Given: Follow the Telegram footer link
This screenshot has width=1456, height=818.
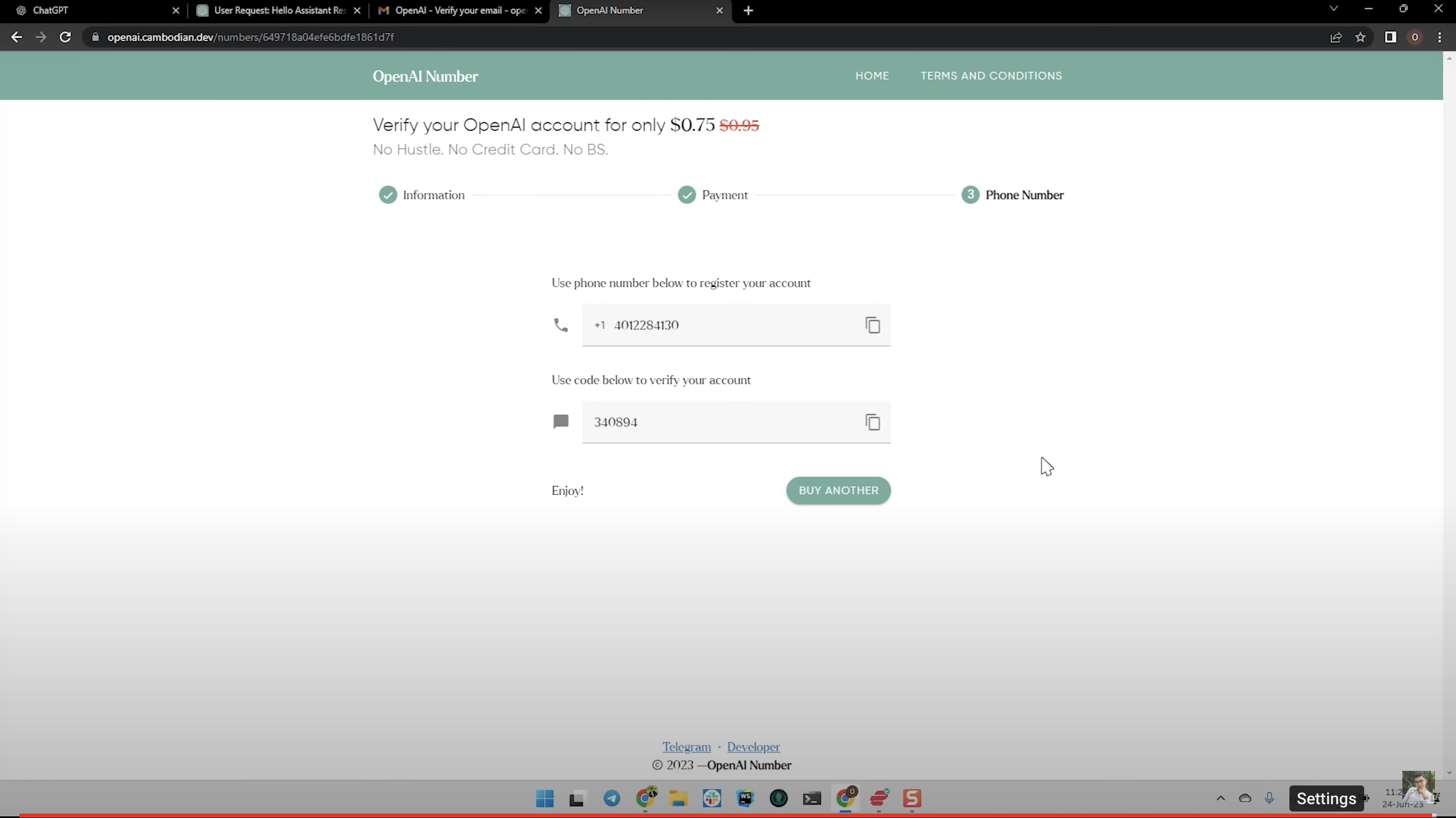Looking at the screenshot, I should (686, 747).
